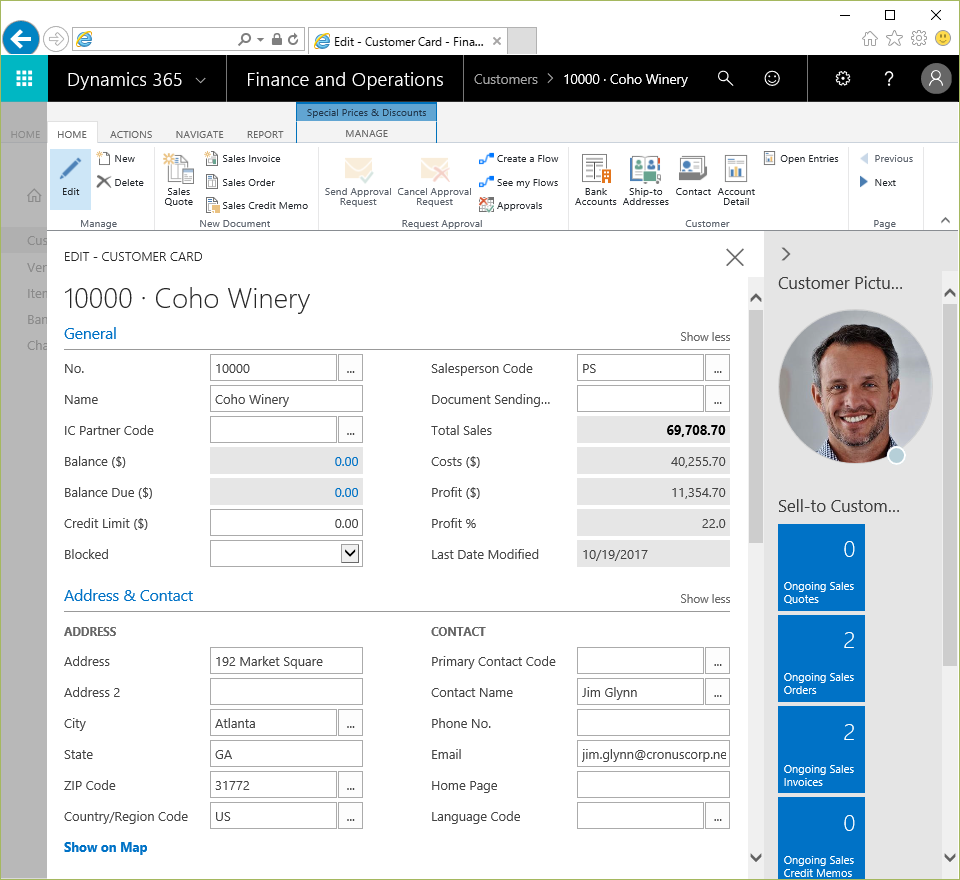
Task: Collapse the General section header
Action: click(90, 333)
